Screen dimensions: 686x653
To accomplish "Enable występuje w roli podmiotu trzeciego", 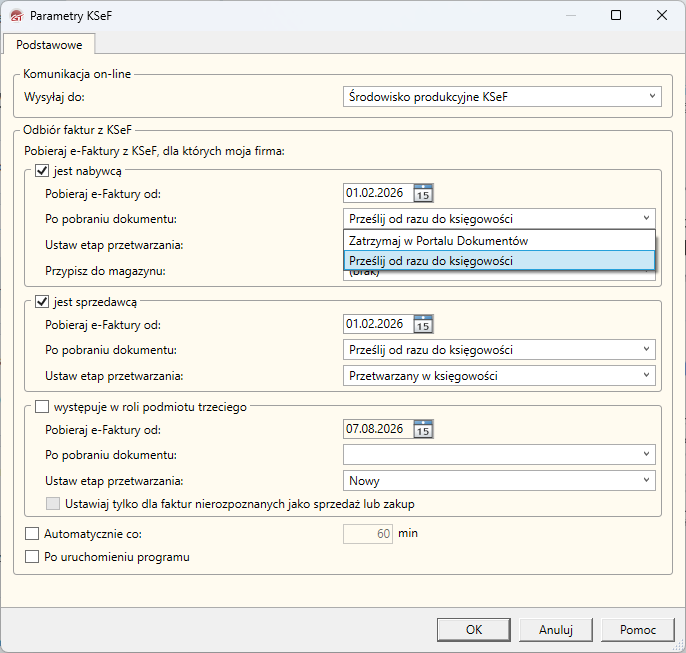I will (x=42, y=407).
